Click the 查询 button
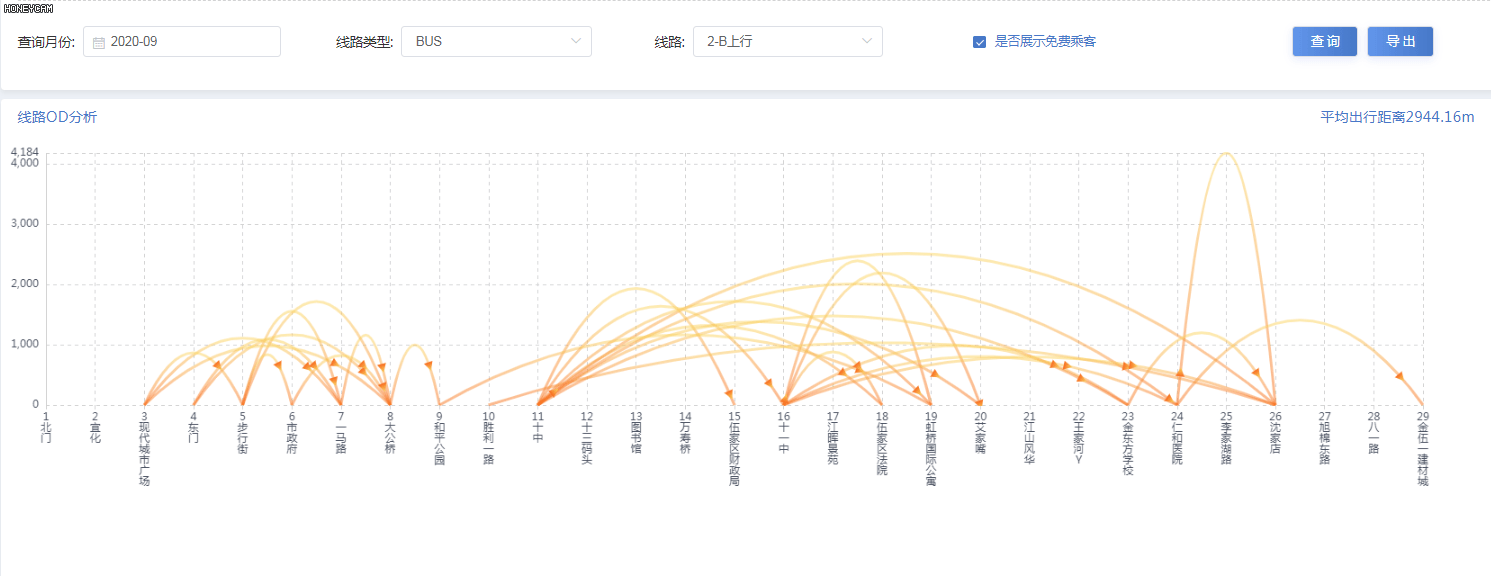 point(1325,41)
